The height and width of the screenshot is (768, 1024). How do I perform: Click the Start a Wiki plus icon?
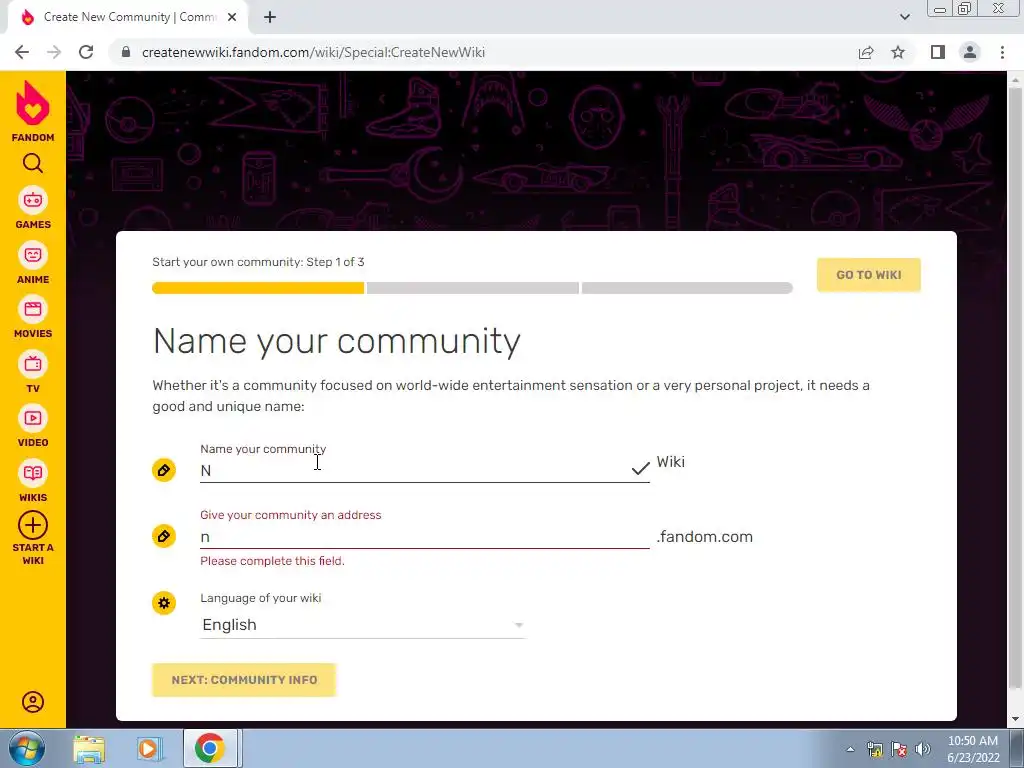(x=33, y=525)
